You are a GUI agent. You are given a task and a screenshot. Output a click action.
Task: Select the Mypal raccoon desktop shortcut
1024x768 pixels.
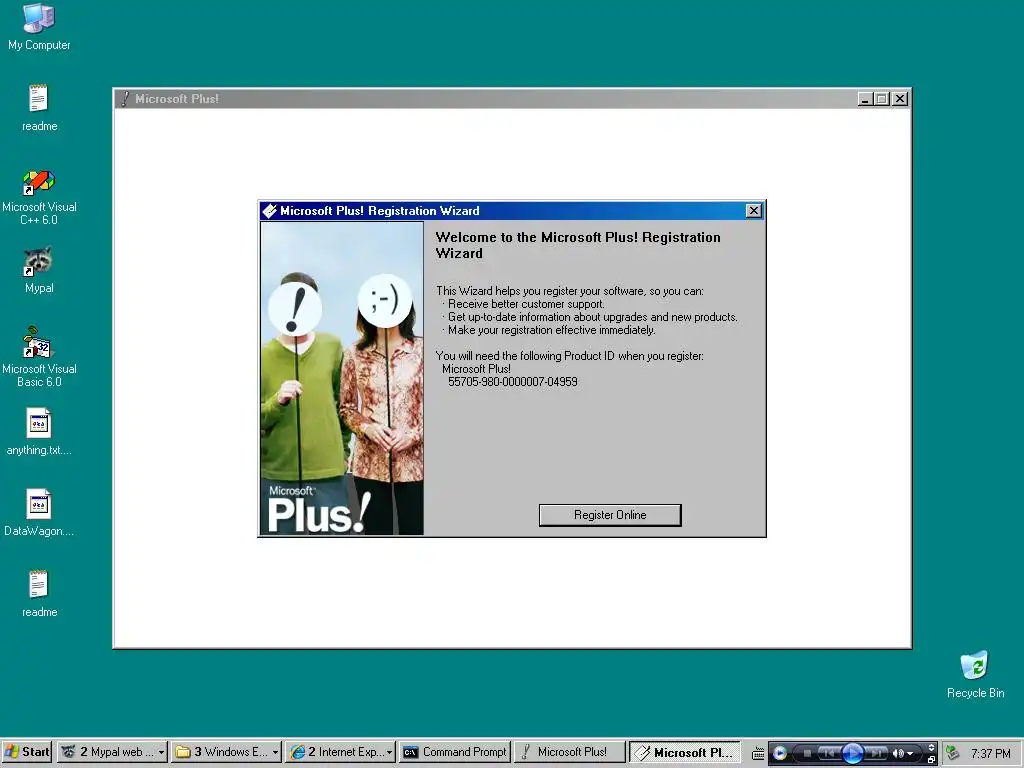point(39,270)
